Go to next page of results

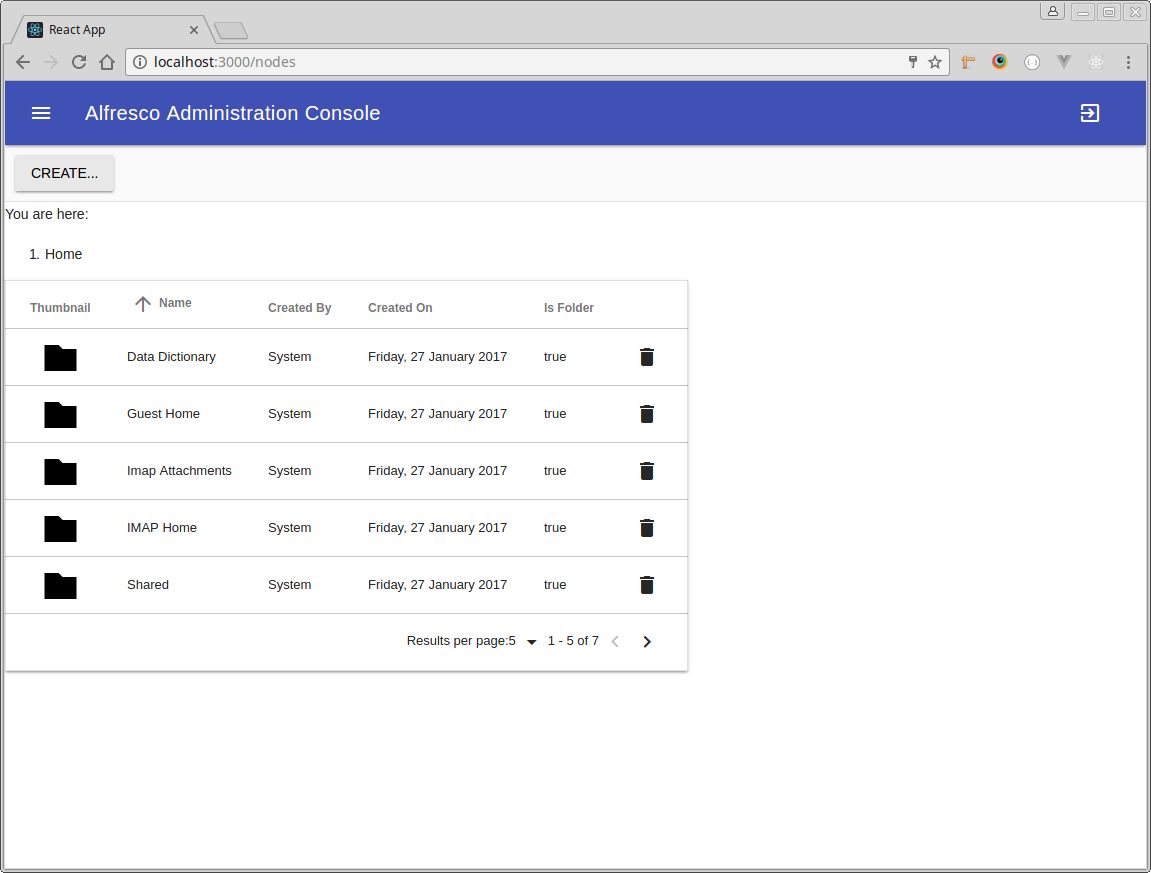[647, 642]
